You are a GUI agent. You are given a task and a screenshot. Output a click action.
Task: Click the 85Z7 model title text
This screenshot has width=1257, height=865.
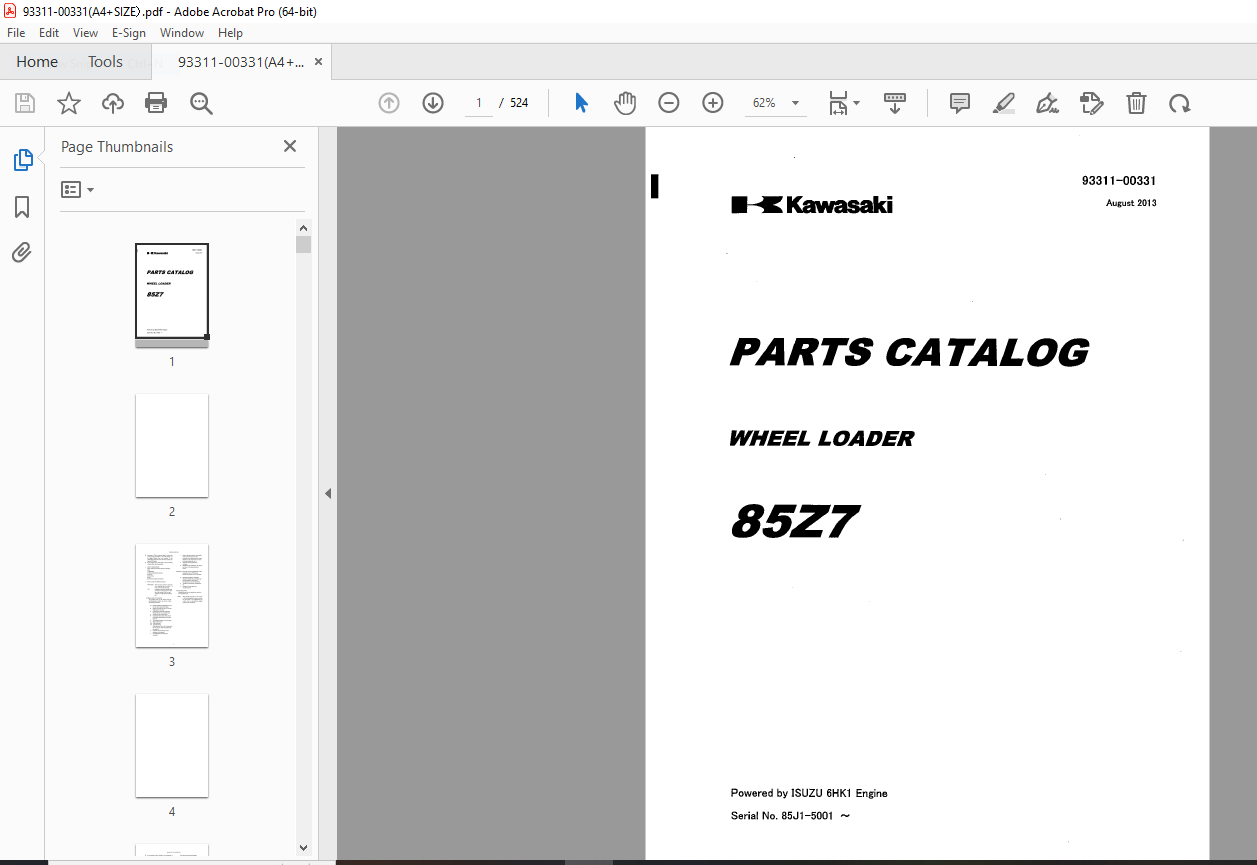point(795,521)
